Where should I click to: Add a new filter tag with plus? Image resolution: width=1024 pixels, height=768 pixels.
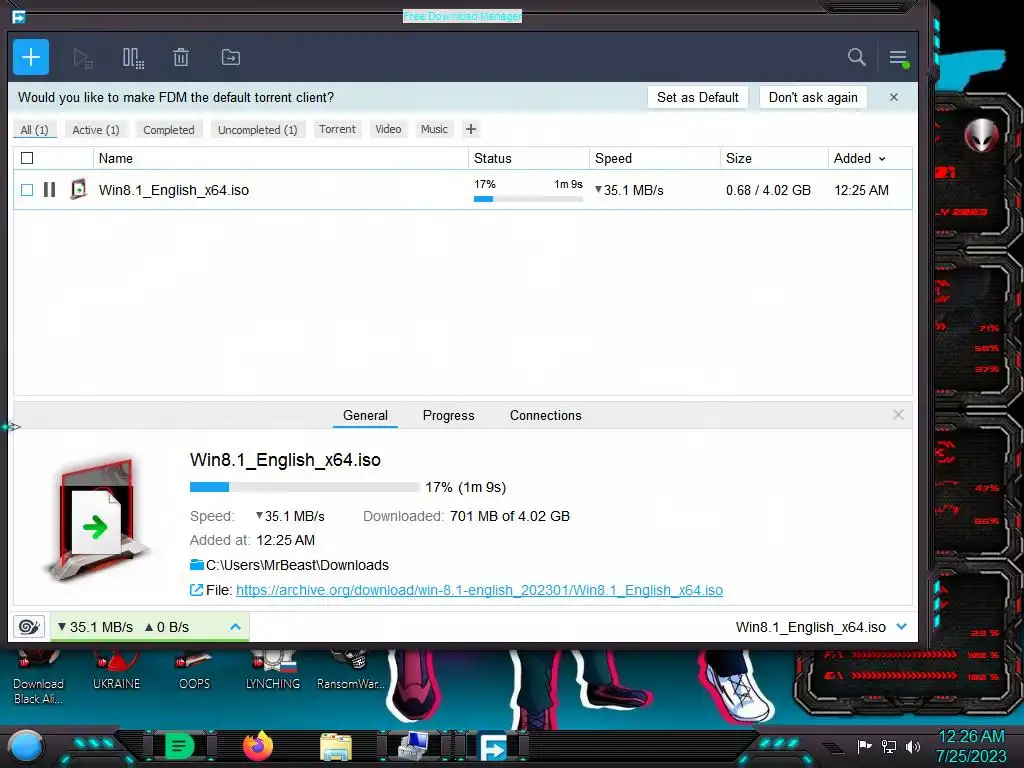[471, 129]
